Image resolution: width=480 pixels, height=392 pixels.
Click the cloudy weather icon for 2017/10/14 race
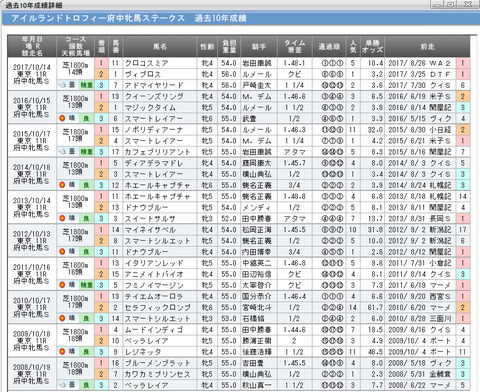click(x=62, y=85)
